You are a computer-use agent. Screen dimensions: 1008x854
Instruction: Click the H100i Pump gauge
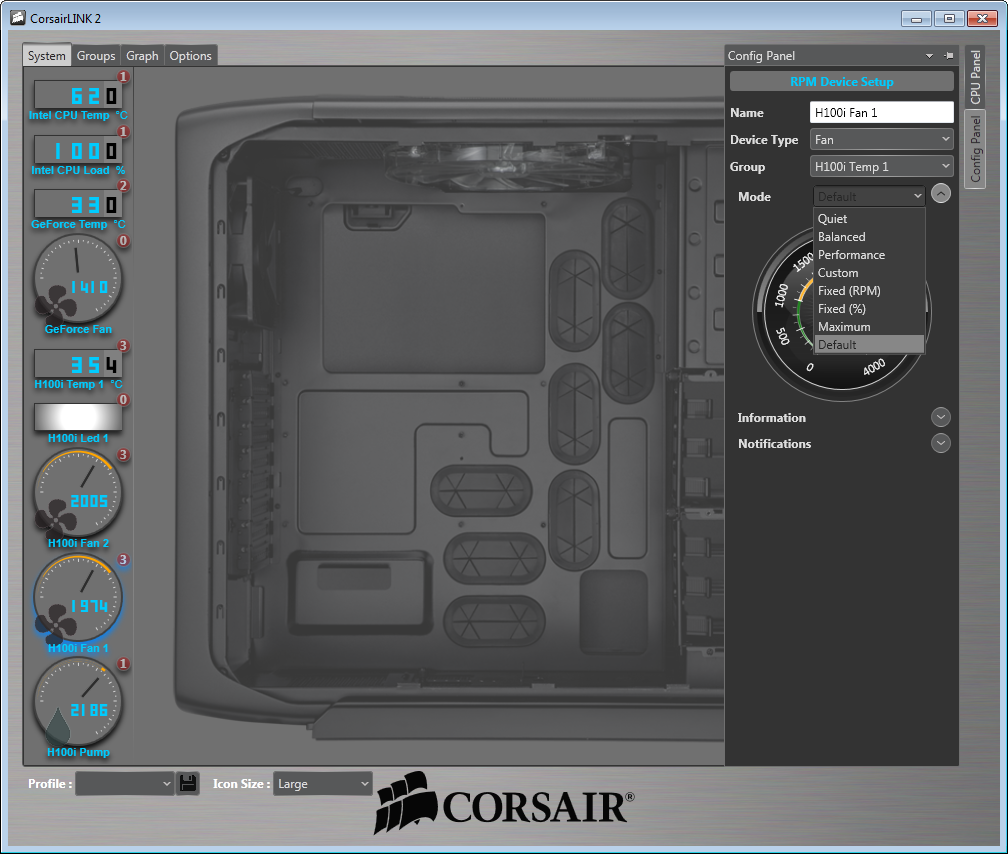(x=78, y=708)
